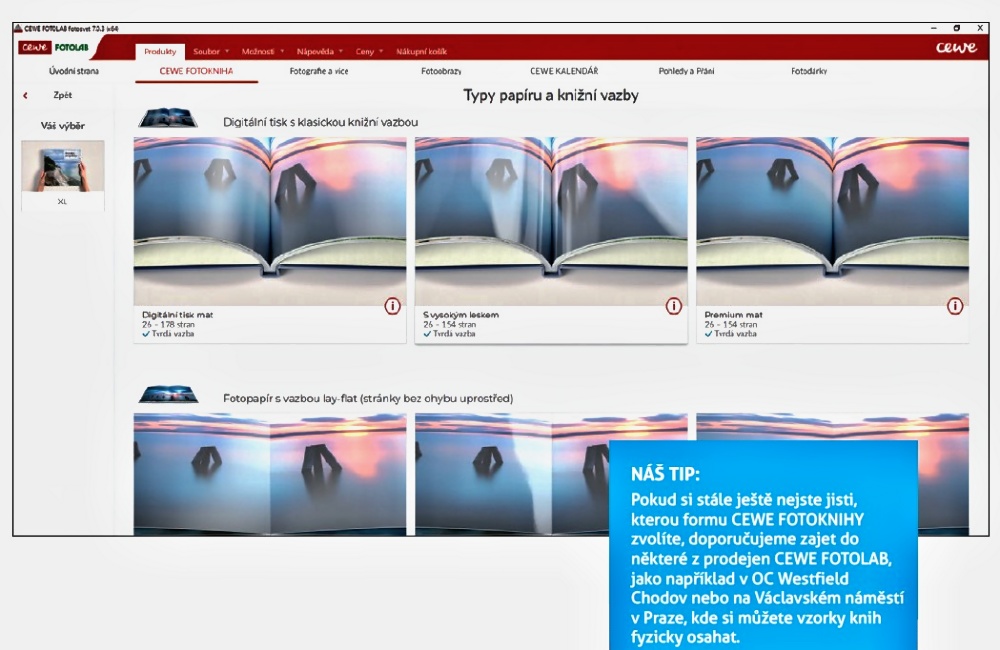Click the XL size label
This screenshot has width=1000, height=650.
click(x=62, y=202)
